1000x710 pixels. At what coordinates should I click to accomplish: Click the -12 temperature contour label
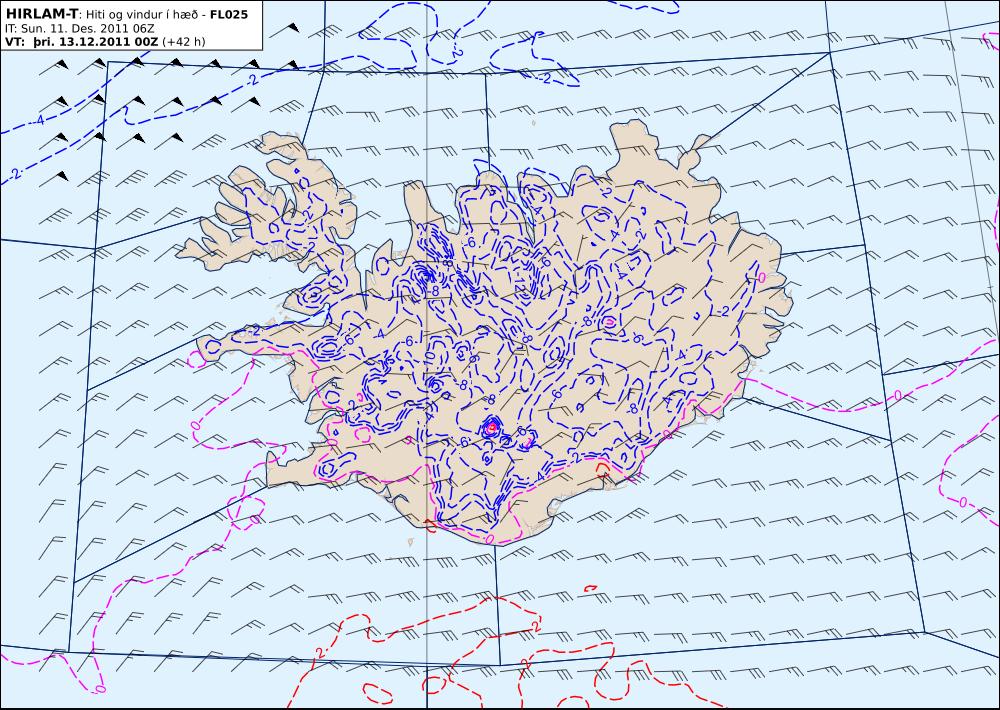coord(520,280)
